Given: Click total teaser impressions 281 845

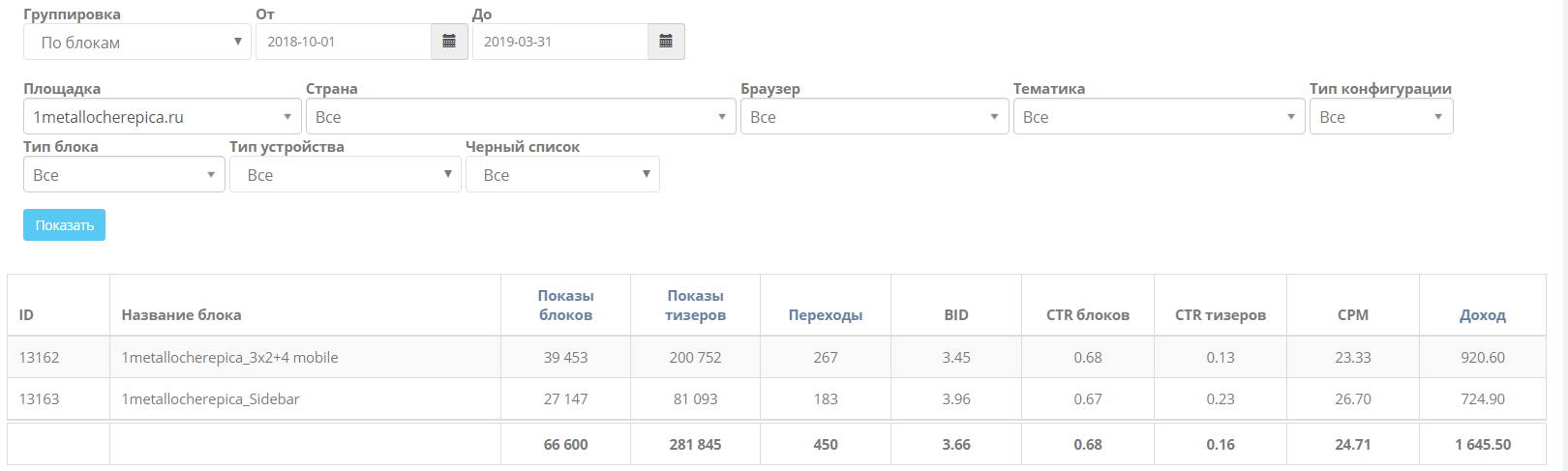Looking at the screenshot, I should (695, 445).
